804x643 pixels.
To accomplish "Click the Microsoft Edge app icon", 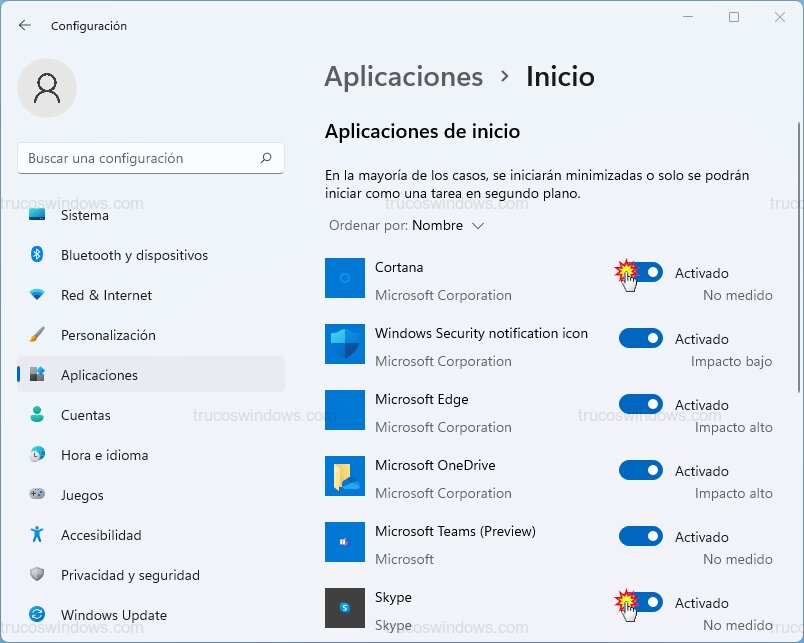I will (344, 410).
